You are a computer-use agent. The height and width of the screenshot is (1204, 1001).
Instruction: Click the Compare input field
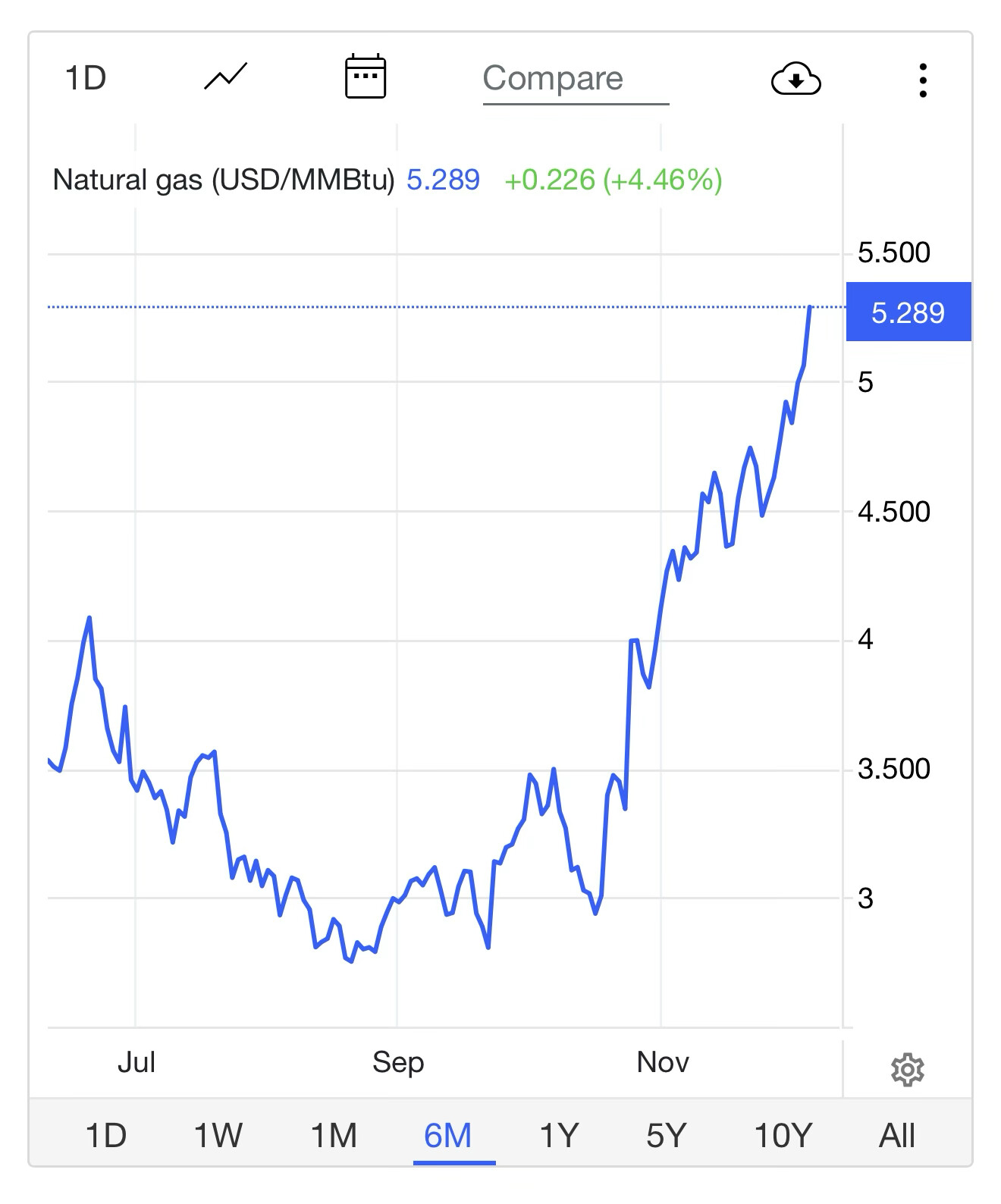click(x=575, y=79)
